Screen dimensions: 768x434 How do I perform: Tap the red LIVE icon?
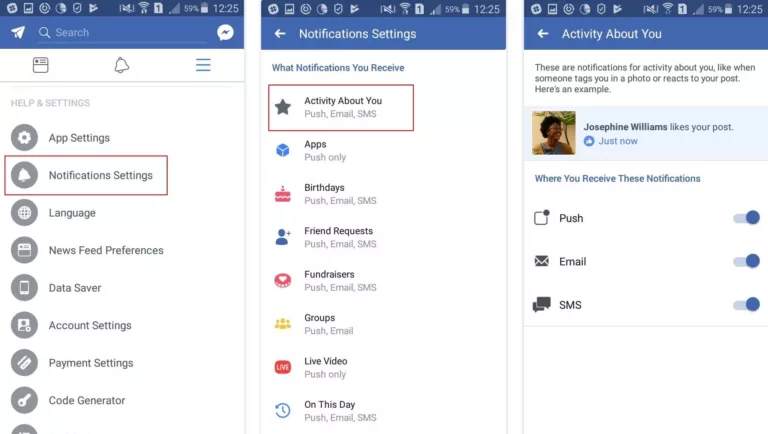[283, 367]
